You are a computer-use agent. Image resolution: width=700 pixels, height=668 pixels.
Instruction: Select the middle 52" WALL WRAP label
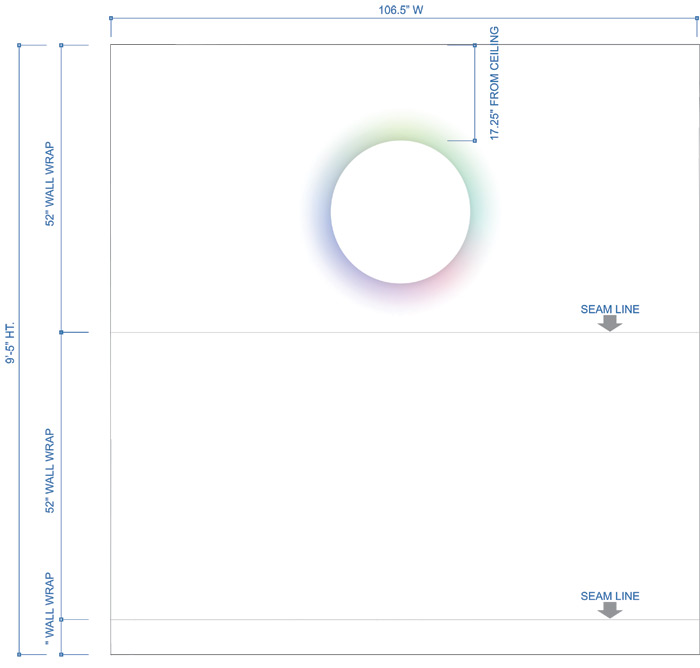(50, 471)
